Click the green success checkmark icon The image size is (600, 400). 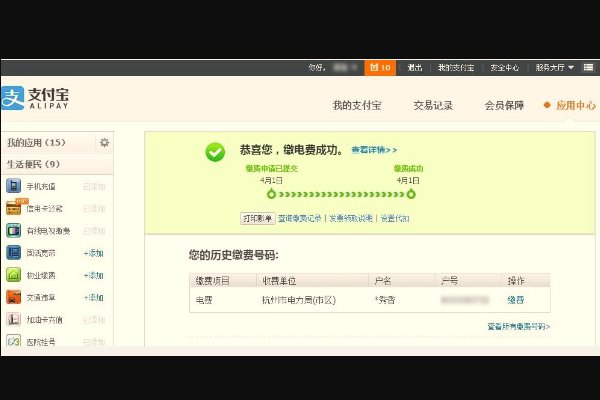tap(215, 152)
